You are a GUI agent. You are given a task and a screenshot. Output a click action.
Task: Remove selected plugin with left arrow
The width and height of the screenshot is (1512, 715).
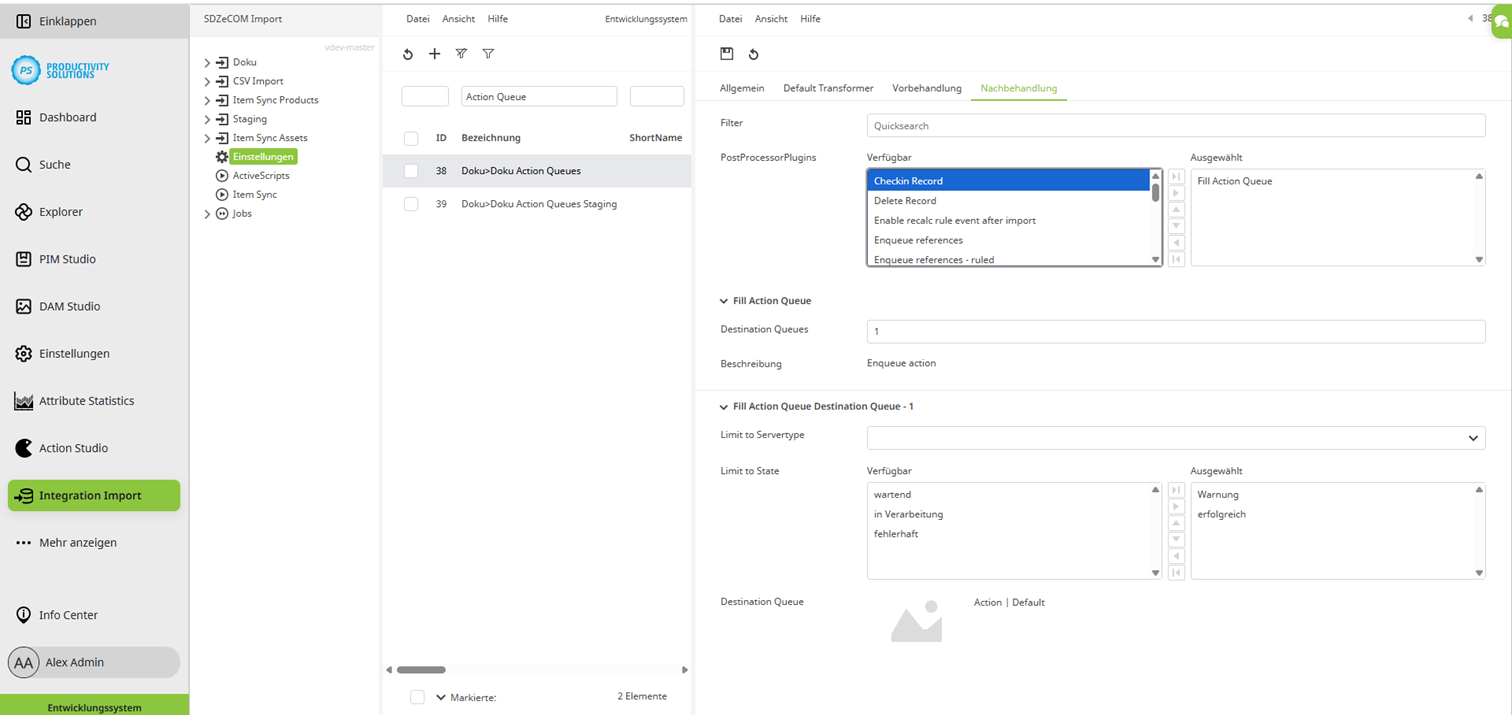1177,243
